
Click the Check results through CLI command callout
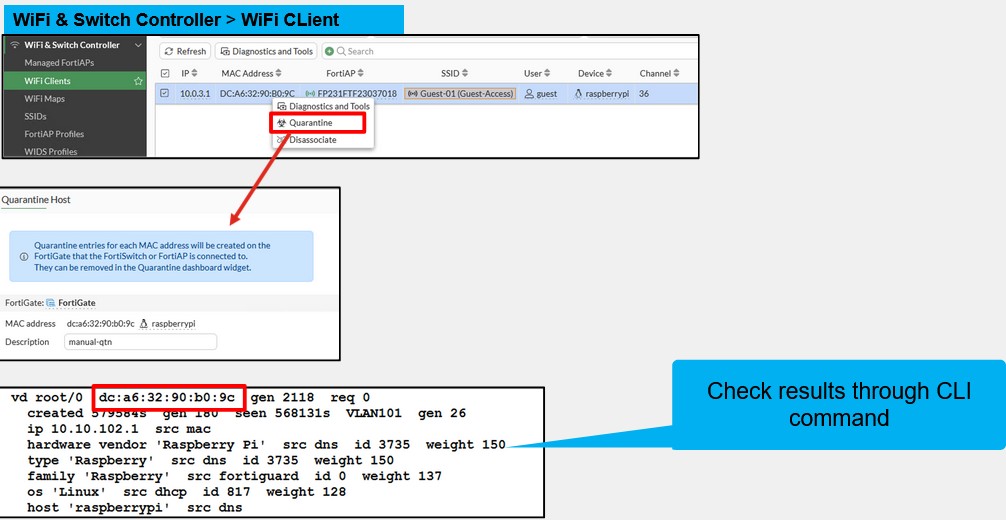[x=839, y=404]
